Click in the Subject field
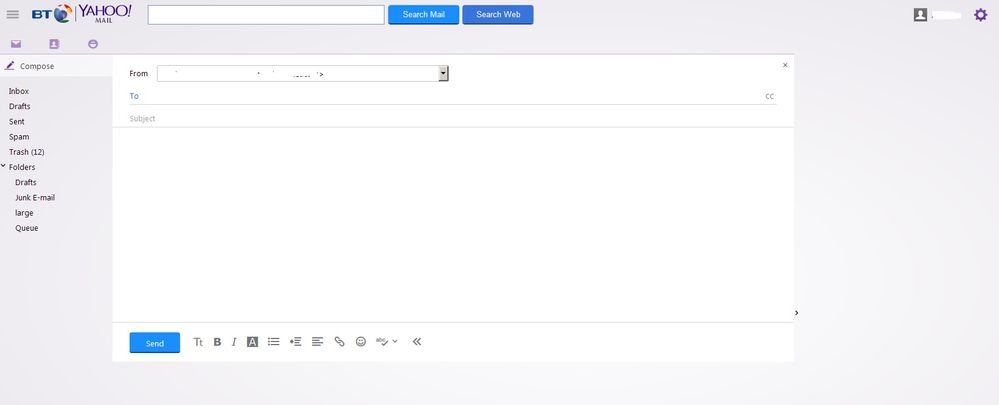This screenshot has width=999, height=405. point(453,118)
